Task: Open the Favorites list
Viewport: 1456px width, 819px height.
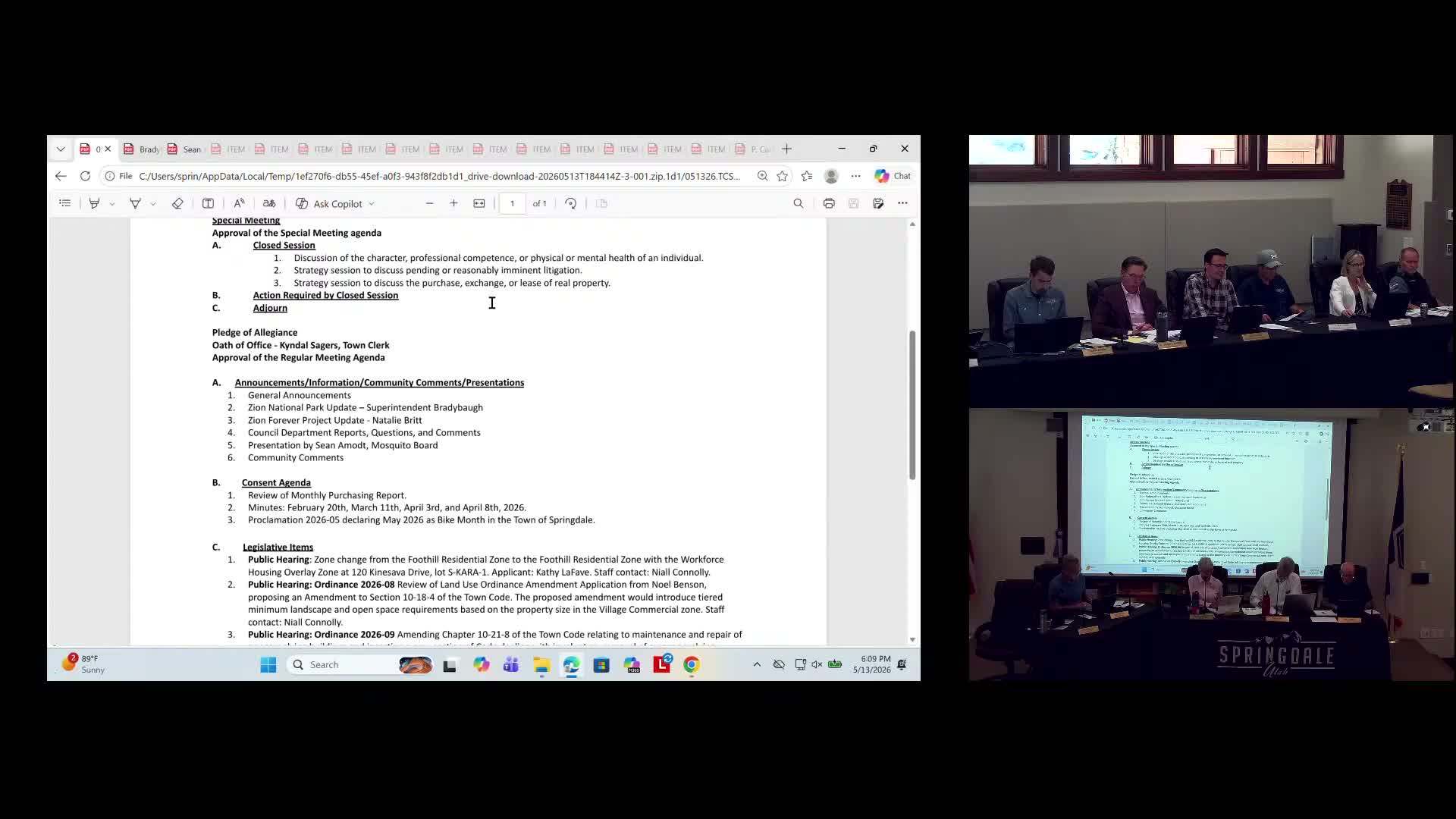Action: point(807,176)
